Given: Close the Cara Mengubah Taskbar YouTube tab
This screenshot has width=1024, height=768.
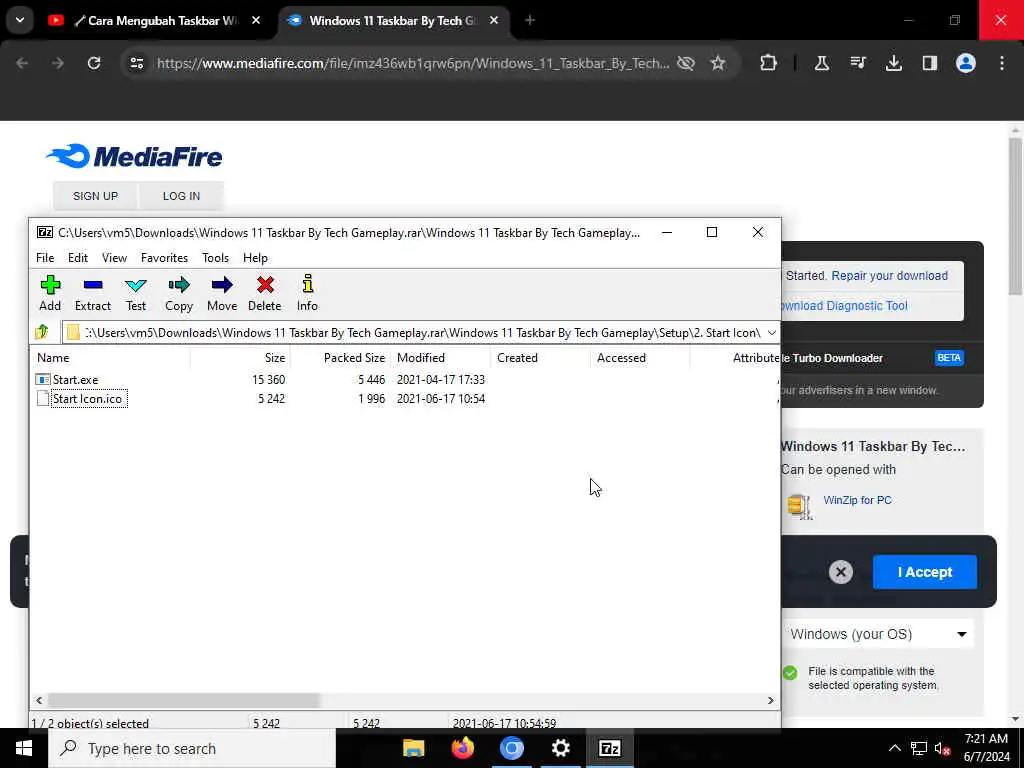Looking at the screenshot, I should click(x=256, y=21).
